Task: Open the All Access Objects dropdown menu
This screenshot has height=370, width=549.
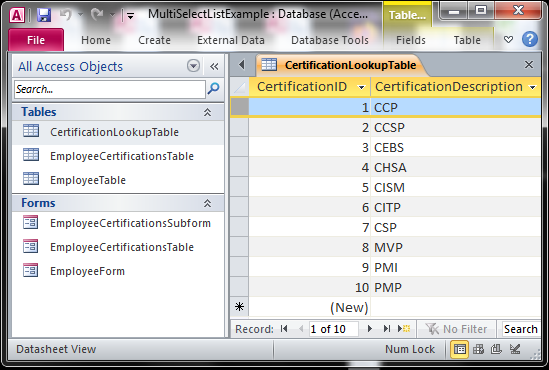Action: (x=193, y=66)
